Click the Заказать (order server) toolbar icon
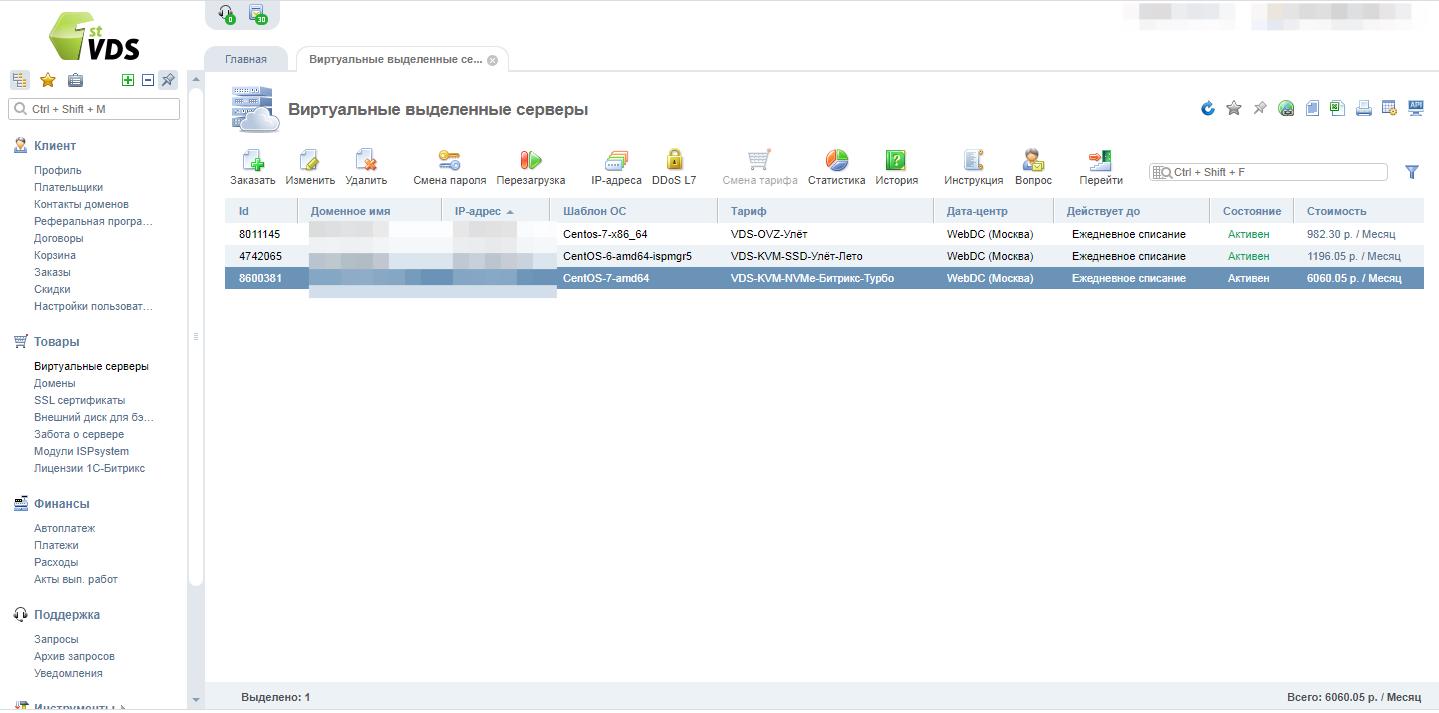 click(252, 161)
